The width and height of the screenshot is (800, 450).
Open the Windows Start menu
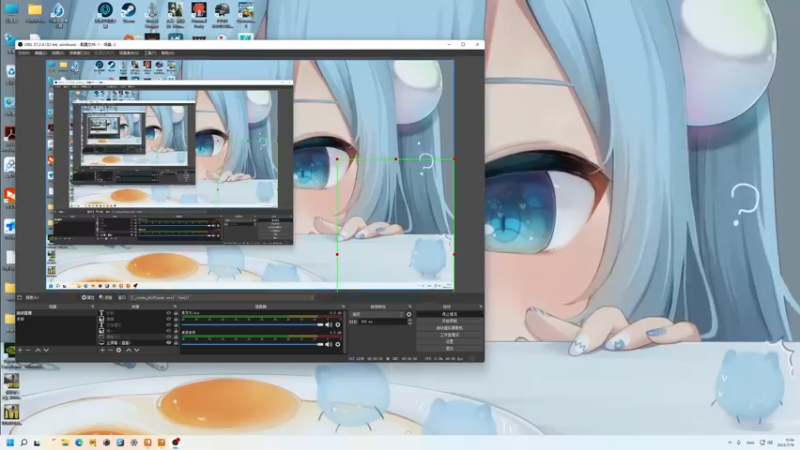pyautogui.click(x=10, y=442)
